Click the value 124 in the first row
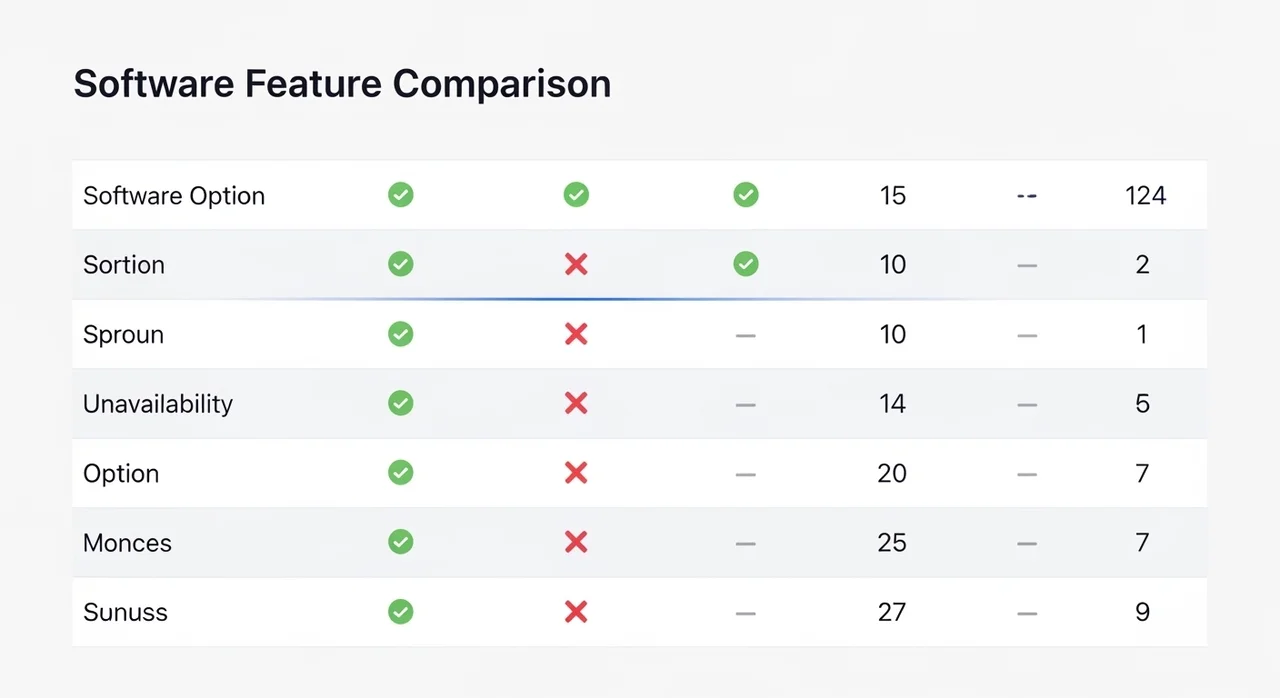This screenshot has height=698, width=1280. (1145, 195)
